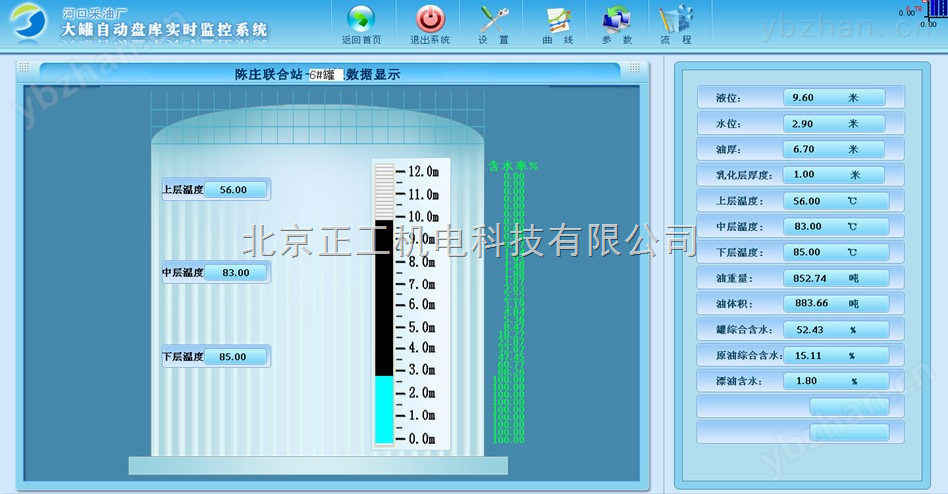Click the 乳化层厚度 1.00 value field

834,175
